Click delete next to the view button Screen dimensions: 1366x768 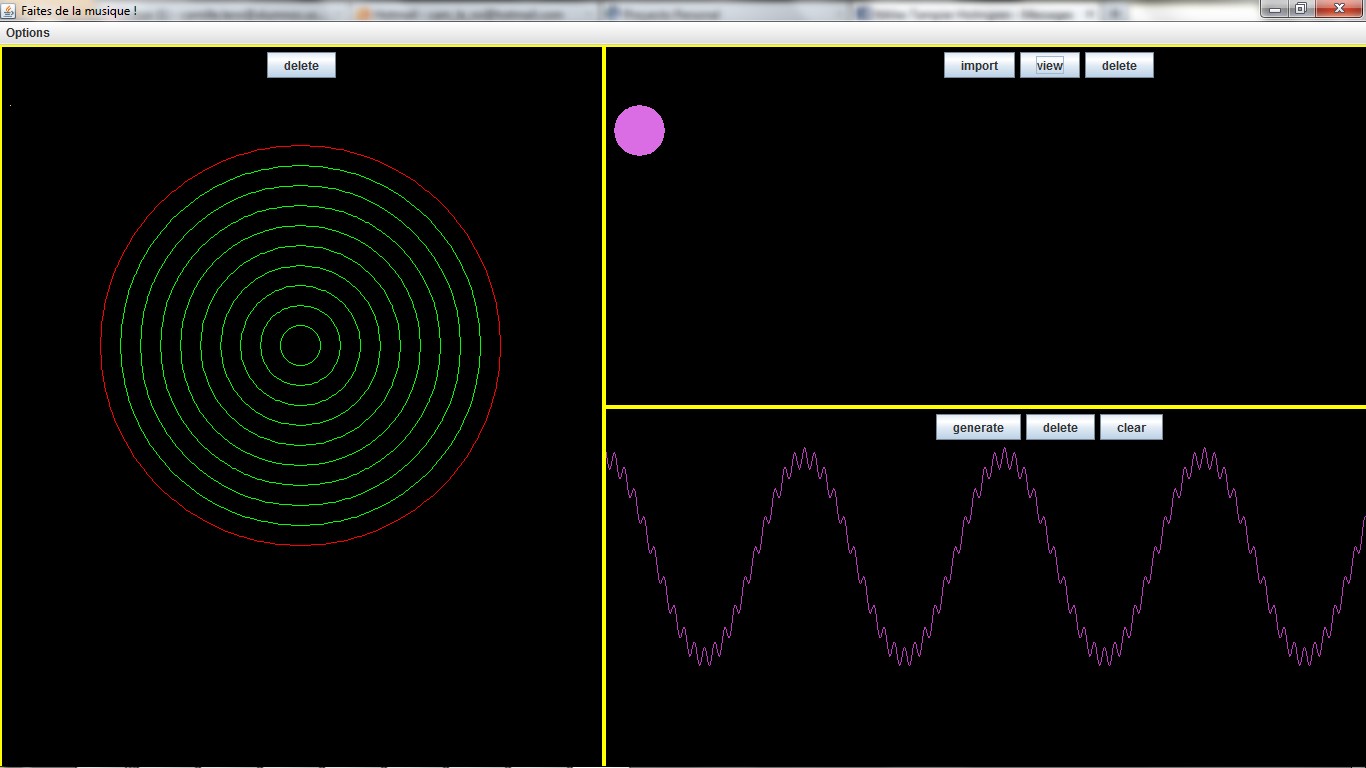pos(1119,66)
